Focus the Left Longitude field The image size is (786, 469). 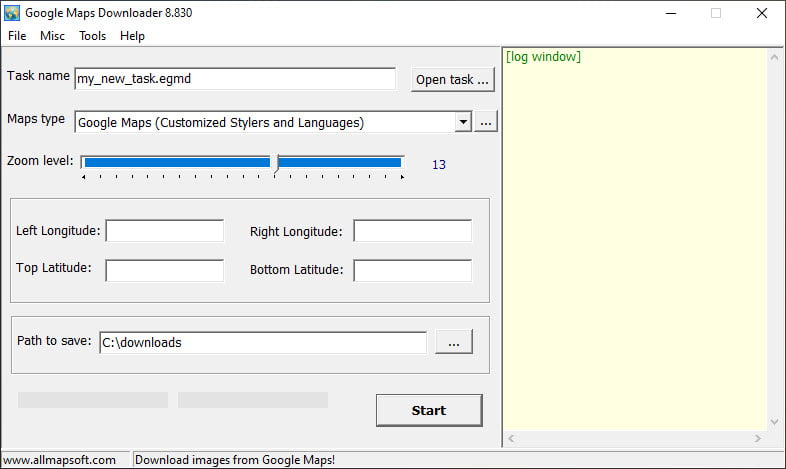(x=164, y=230)
